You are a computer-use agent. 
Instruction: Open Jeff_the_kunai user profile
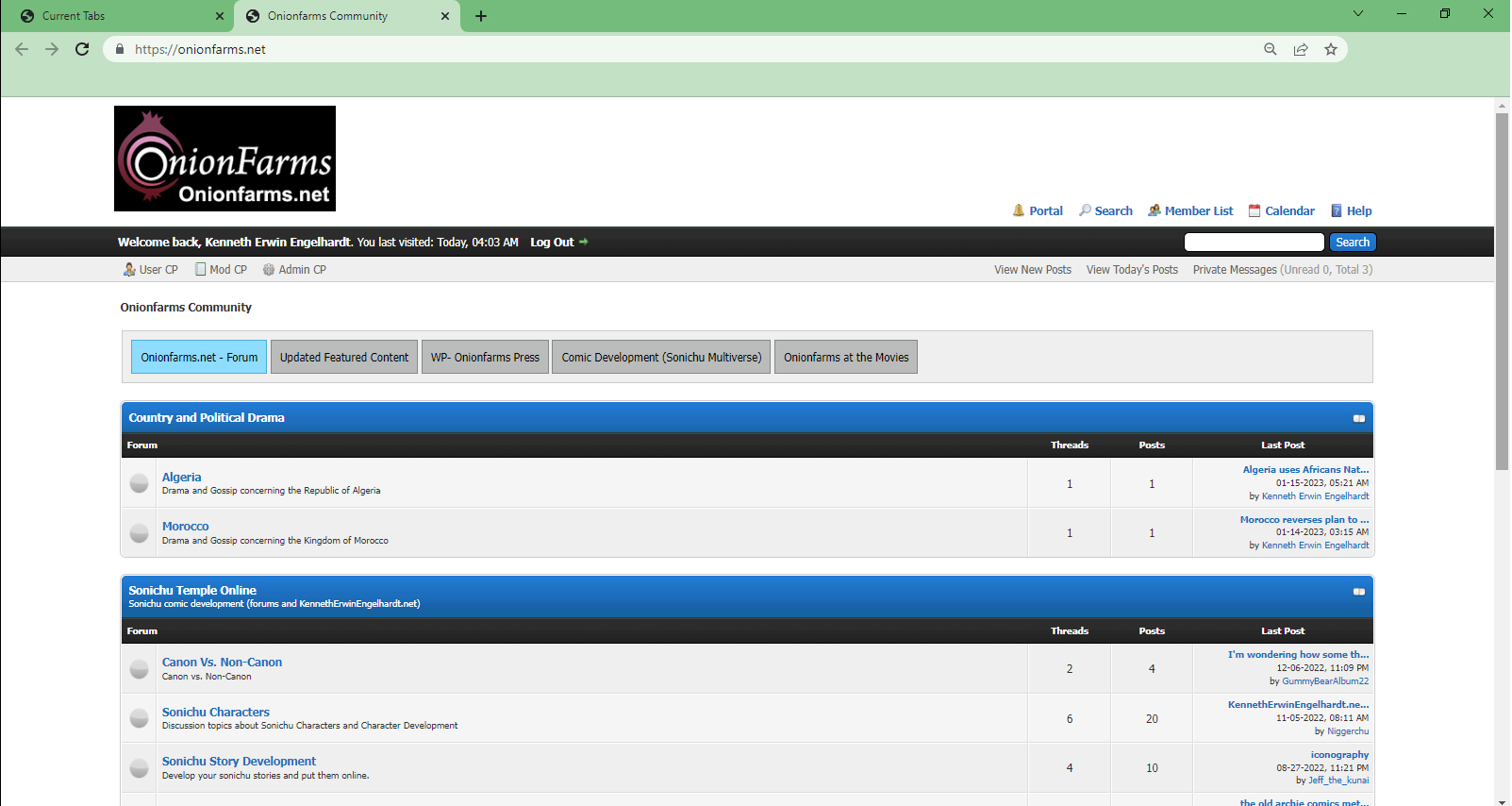click(x=1338, y=781)
